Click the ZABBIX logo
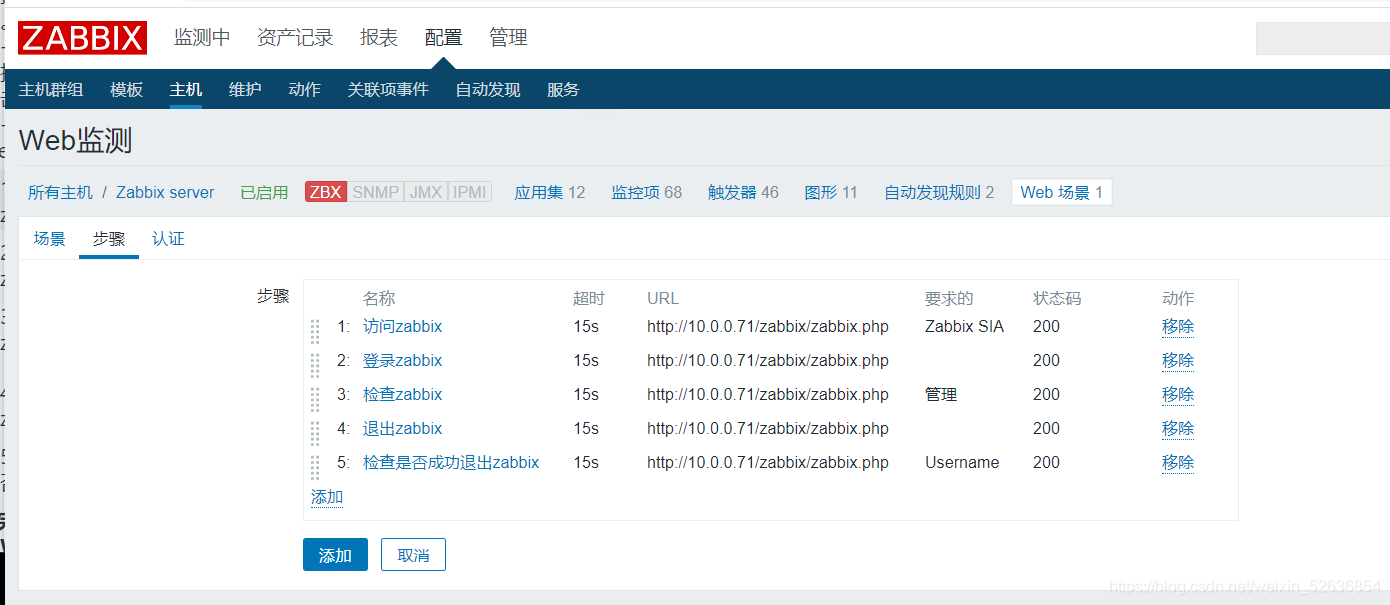The image size is (1390, 605). (82, 38)
